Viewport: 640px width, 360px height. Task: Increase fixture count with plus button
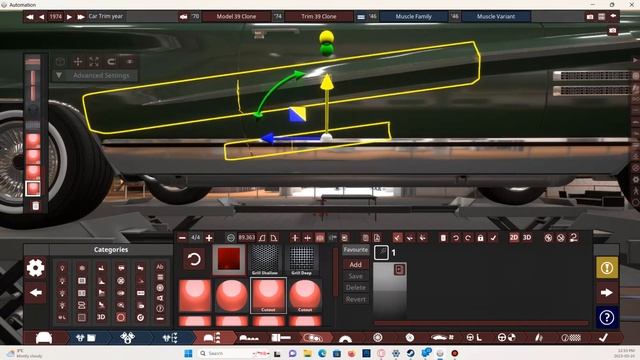tap(209, 238)
